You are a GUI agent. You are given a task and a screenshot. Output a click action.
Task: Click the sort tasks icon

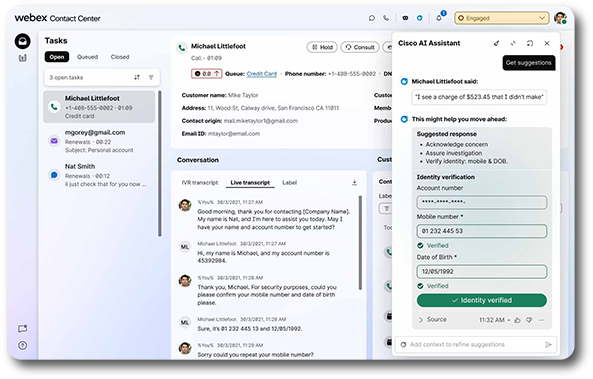coord(137,77)
